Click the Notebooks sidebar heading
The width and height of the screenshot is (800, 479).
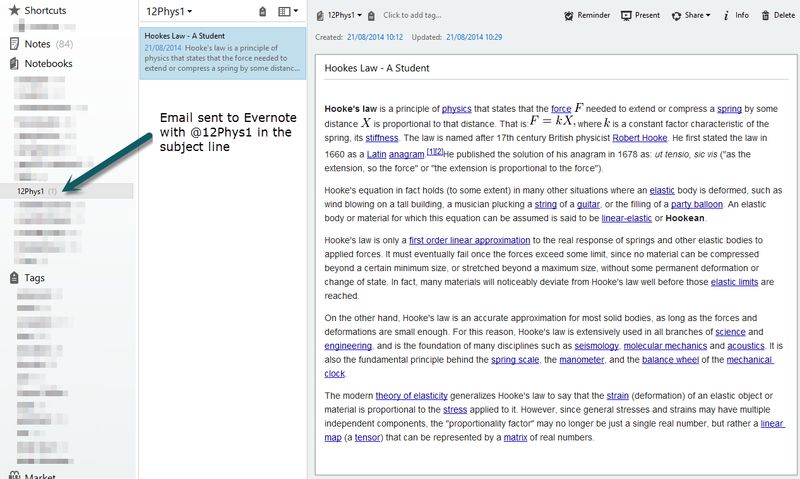[48, 63]
